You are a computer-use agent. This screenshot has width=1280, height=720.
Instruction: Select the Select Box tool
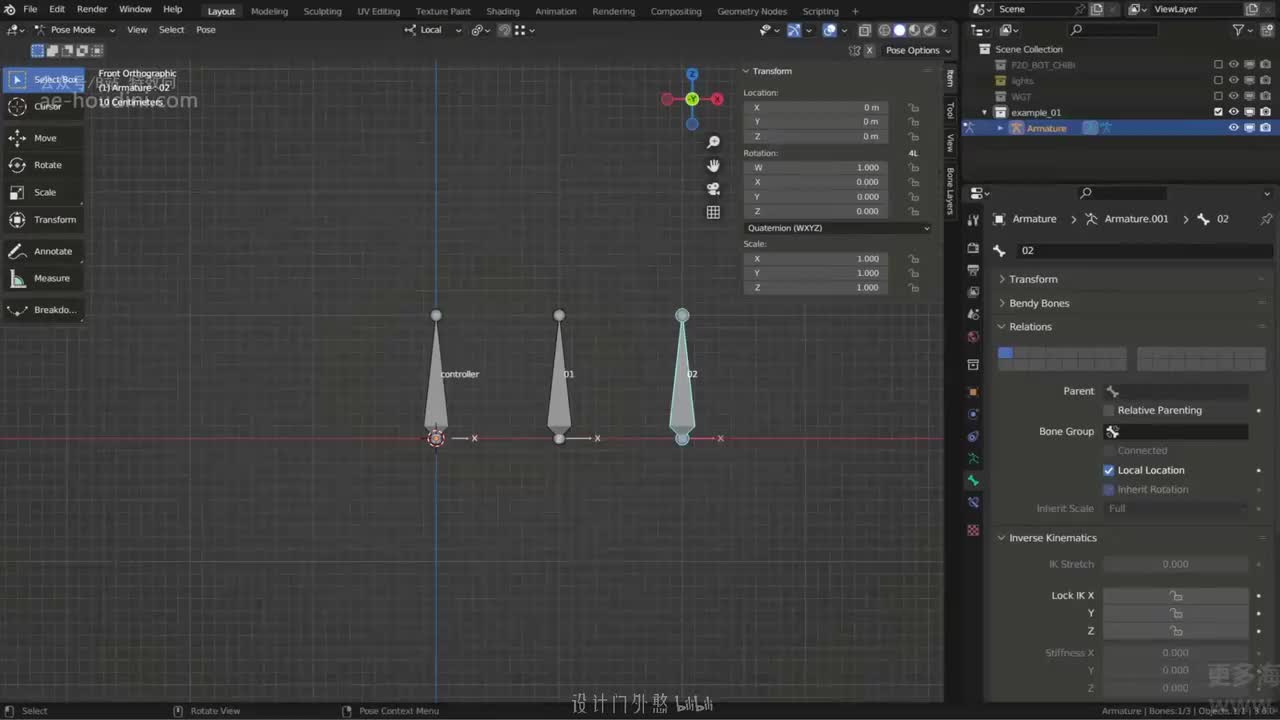tap(44, 79)
